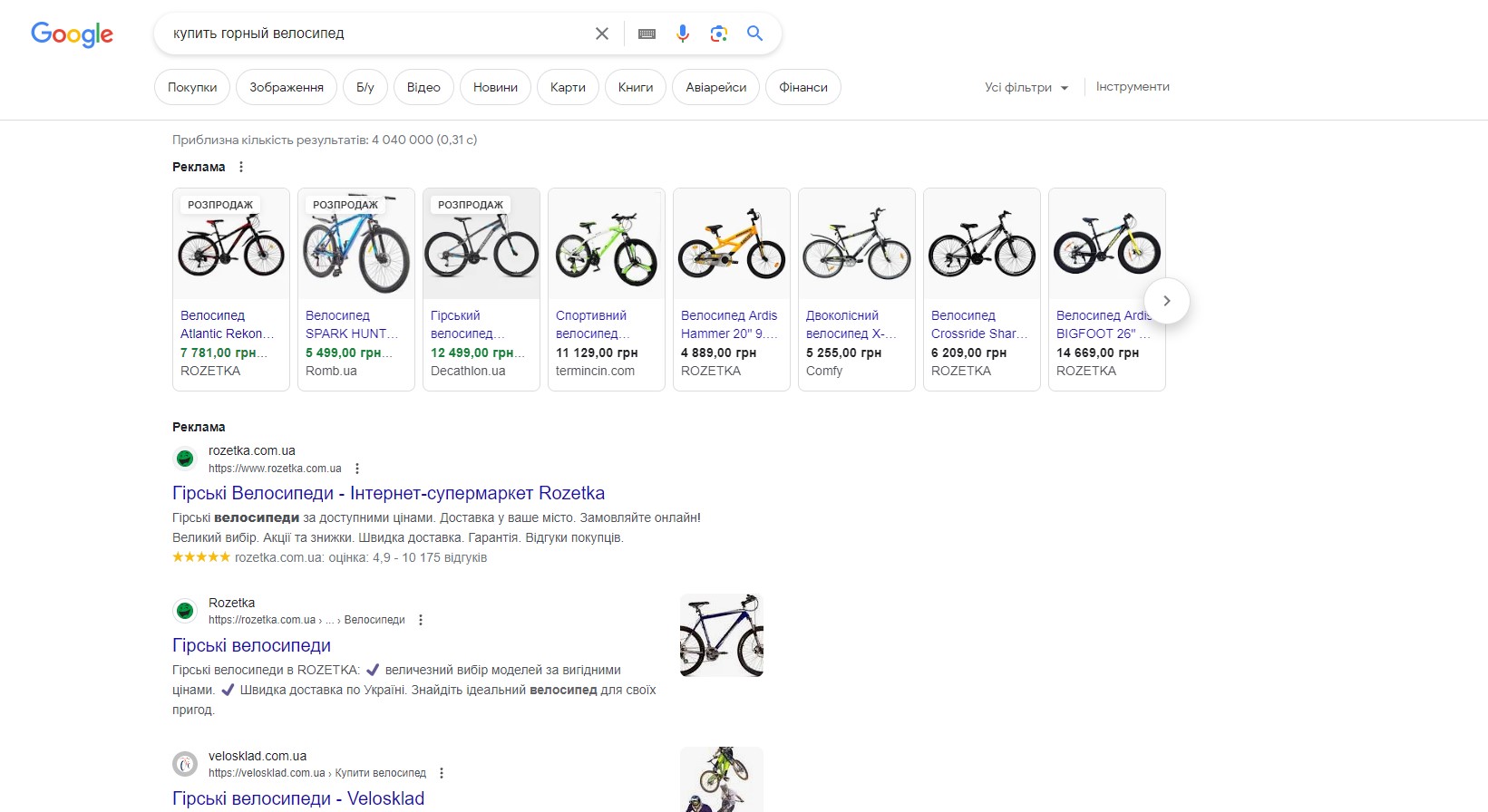1488x812 pixels.
Task: Open Google Lens image search
Action: pyautogui.click(x=719, y=34)
